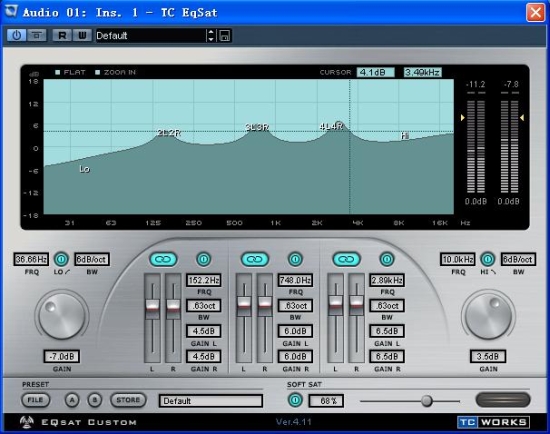Toggle the HI shelf band power button
This screenshot has width=550, height=434.
point(488,259)
